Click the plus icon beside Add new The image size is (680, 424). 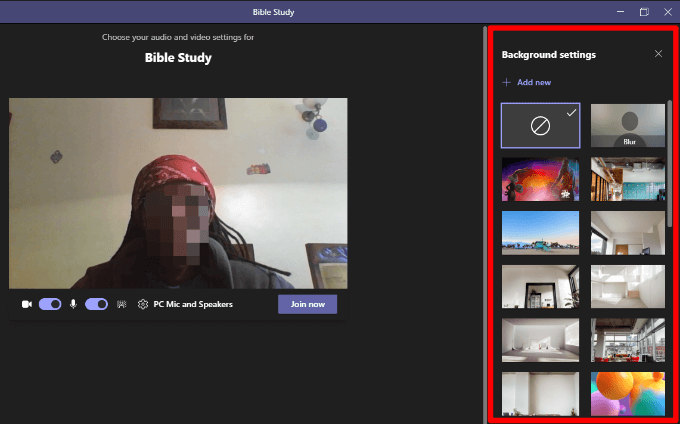506,82
